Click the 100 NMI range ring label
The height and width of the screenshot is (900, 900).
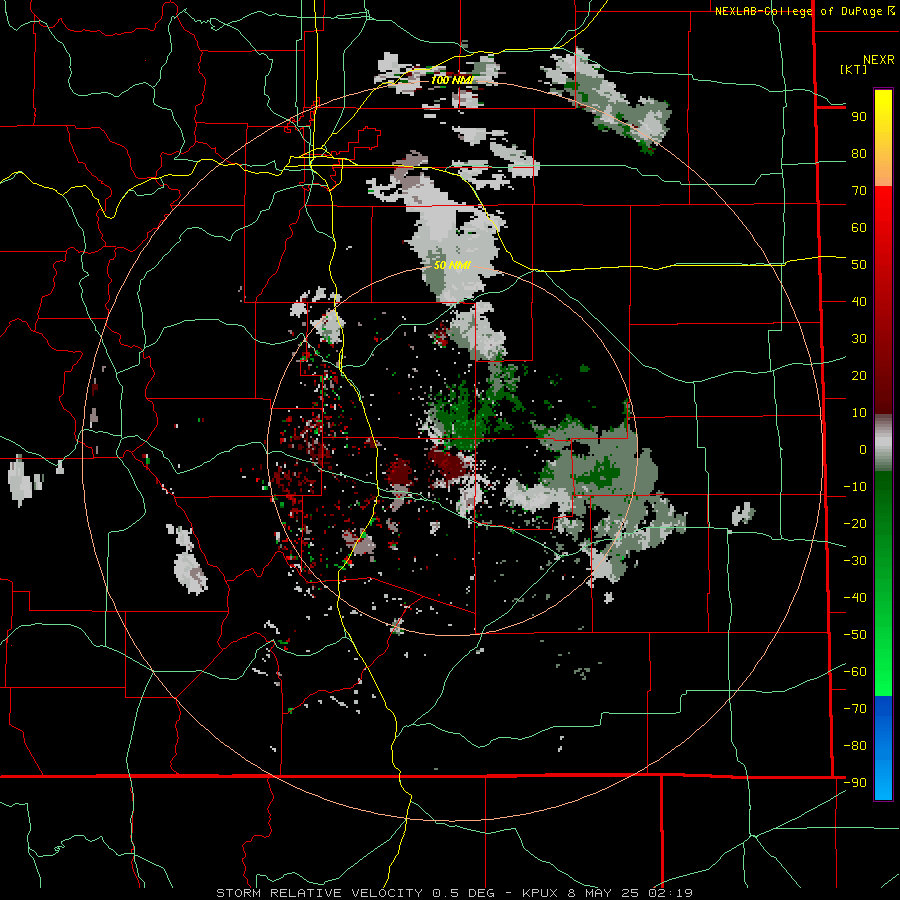(x=452, y=80)
